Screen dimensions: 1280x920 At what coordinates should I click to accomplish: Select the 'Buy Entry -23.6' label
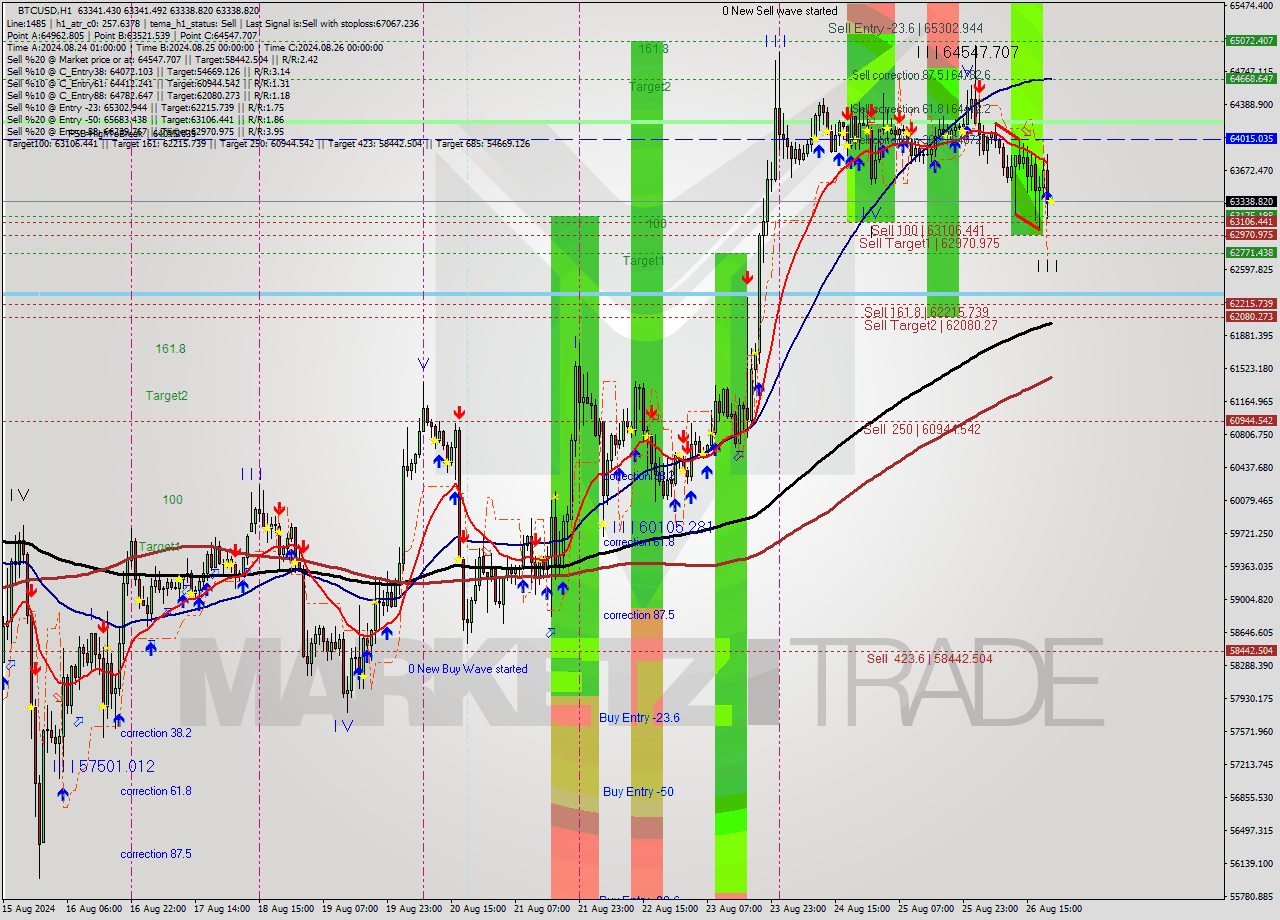(x=639, y=718)
